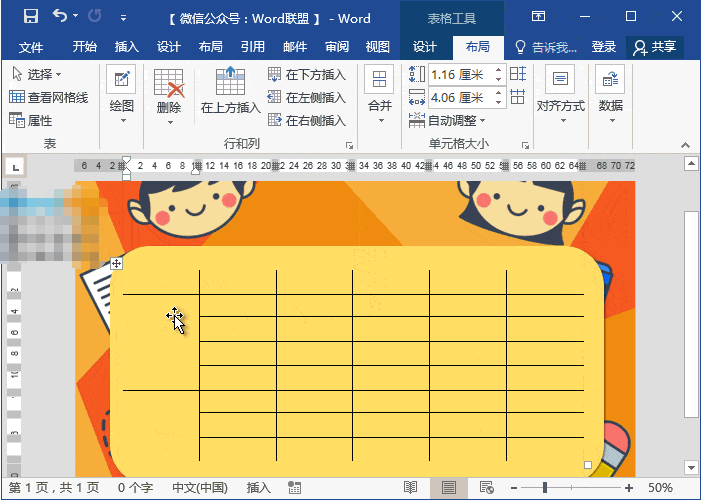The image size is (701, 501).
Task: Click the 共享 share button
Action: click(655, 47)
